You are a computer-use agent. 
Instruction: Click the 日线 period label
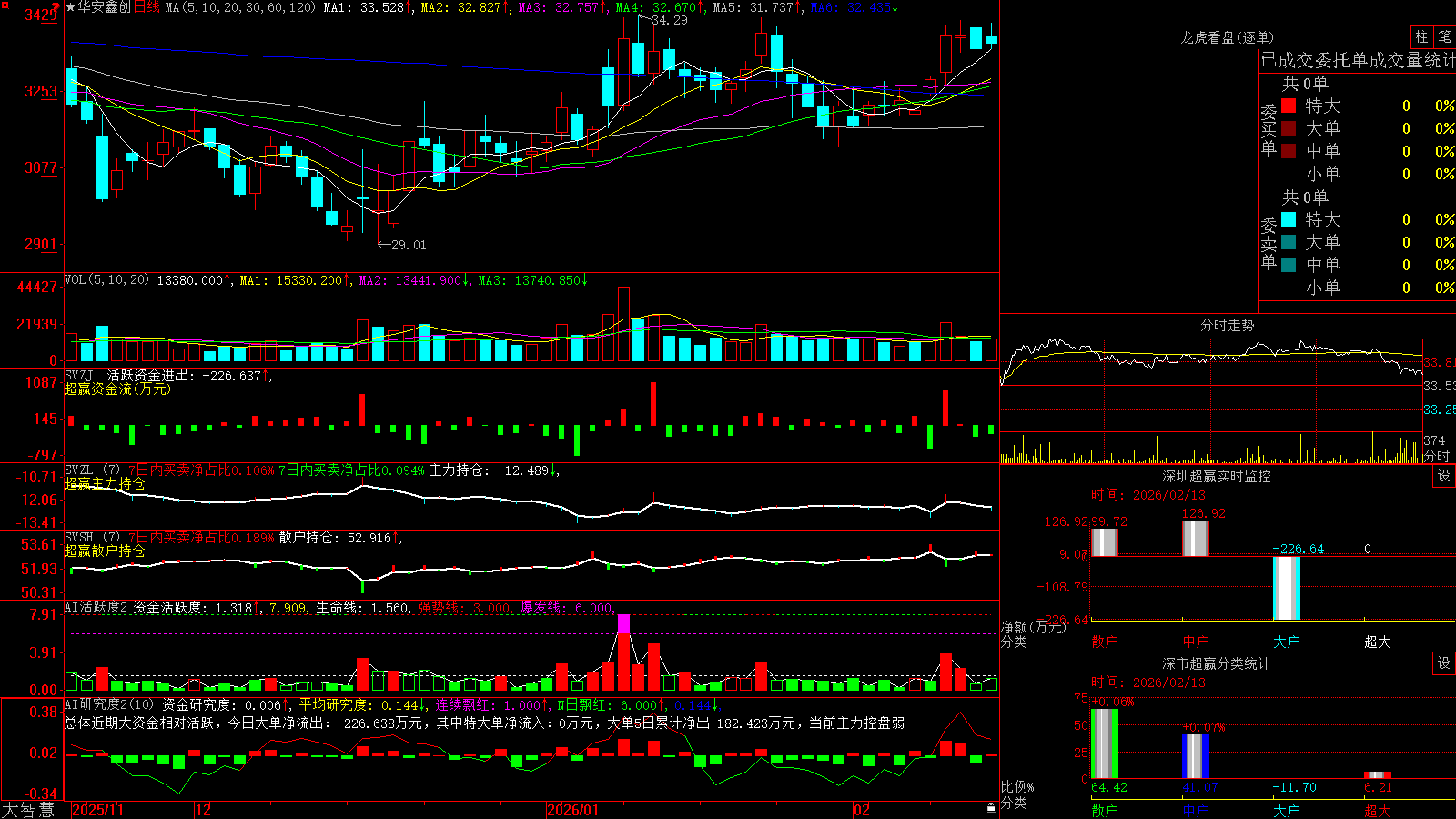pyautogui.click(x=147, y=7)
